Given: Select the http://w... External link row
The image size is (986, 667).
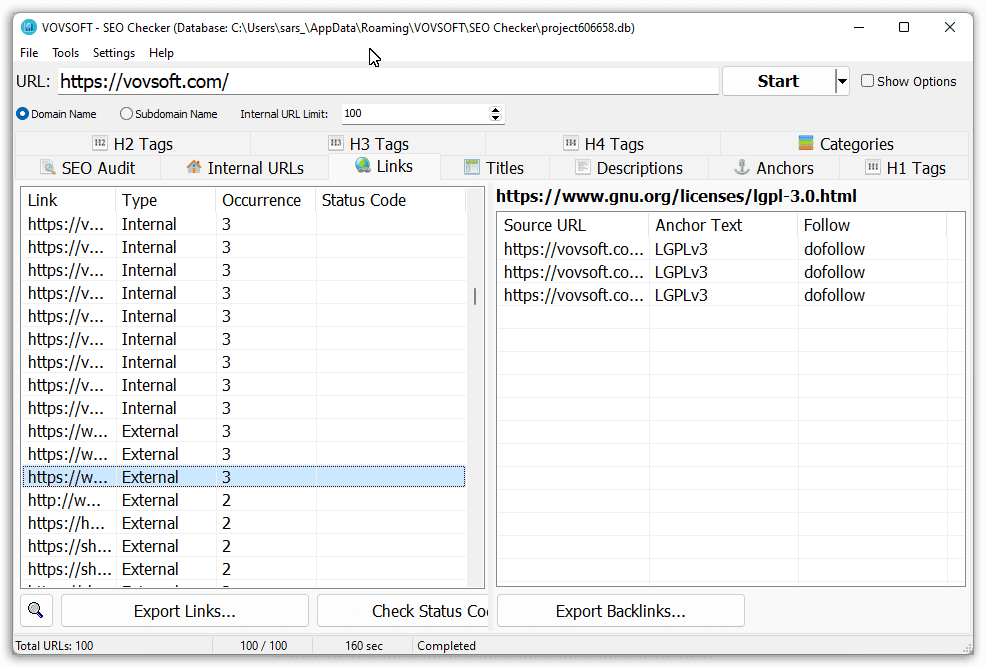Looking at the screenshot, I should tap(244, 500).
